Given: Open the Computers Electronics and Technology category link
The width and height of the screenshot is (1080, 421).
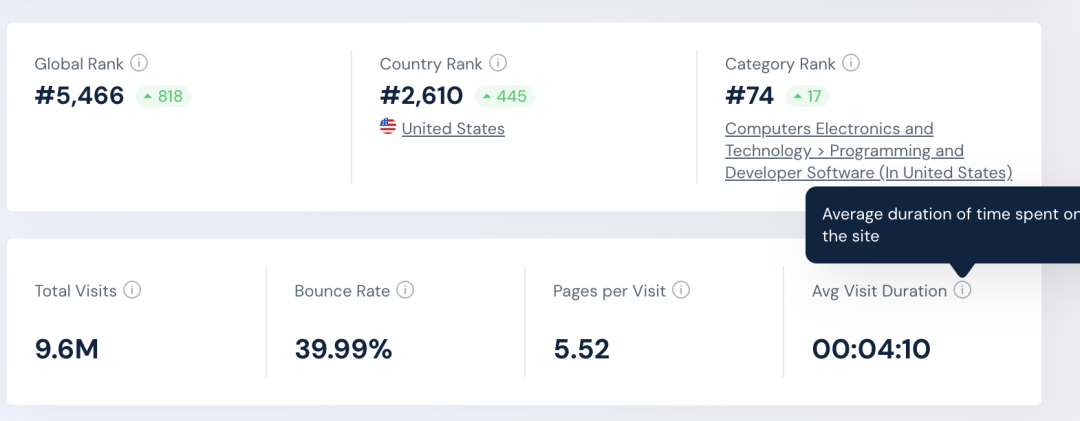Looking at the screenshot, I should 869,150.
